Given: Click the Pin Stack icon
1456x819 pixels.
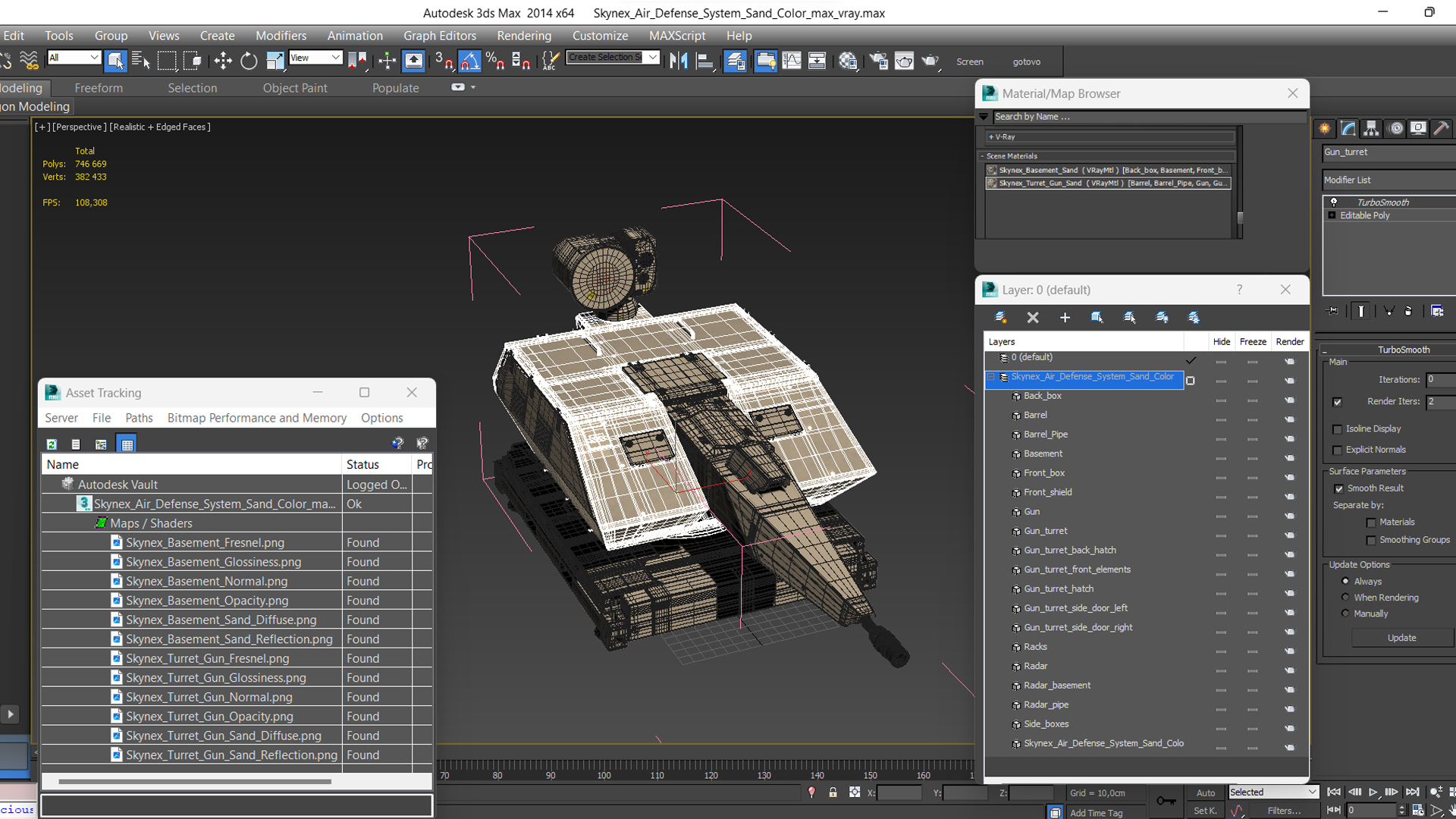Looking at the screenshot, I should click(1332, 311).
